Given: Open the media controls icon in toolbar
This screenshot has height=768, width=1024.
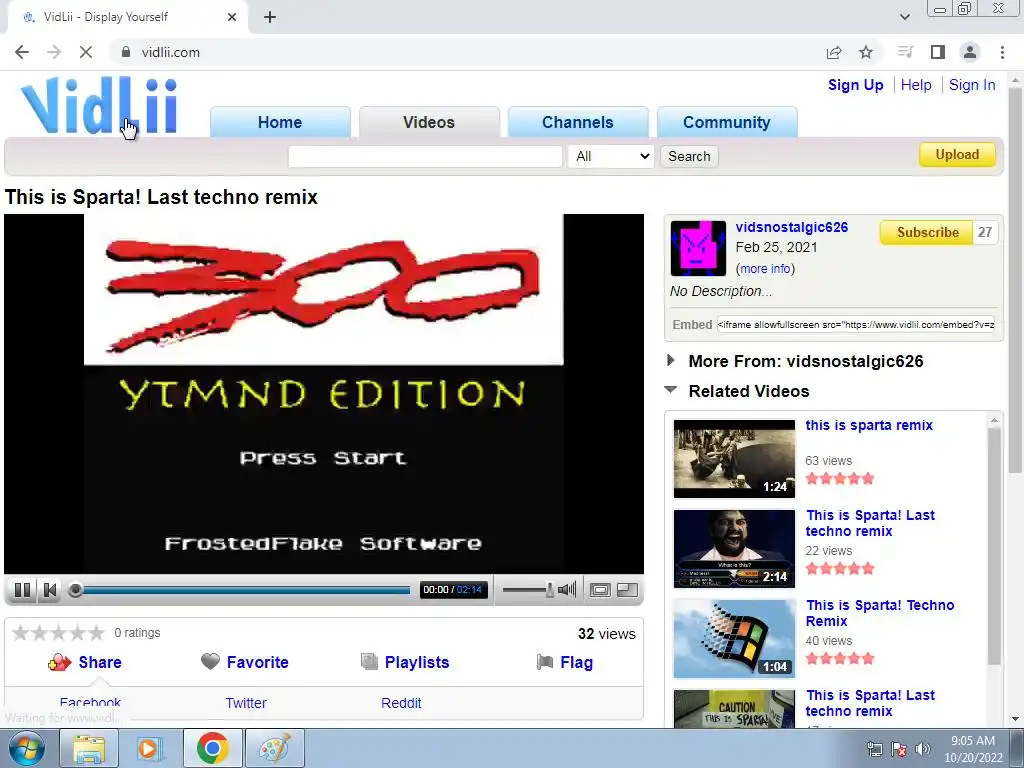Looking at the screenshot, I should (905, 52).
